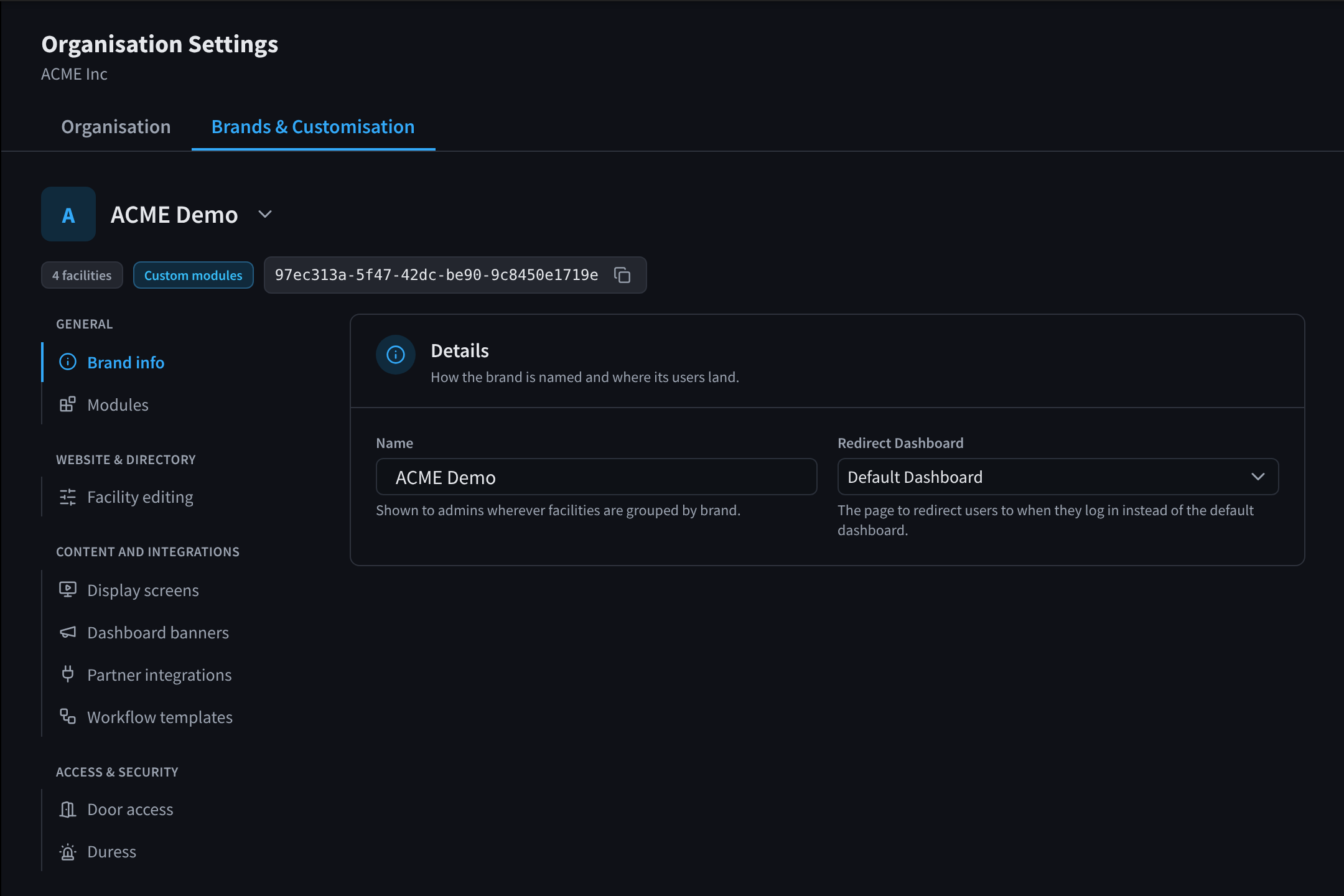Click the 4 facilities badge
This screenshot has width=1344, height=896.
click(82, 275)
